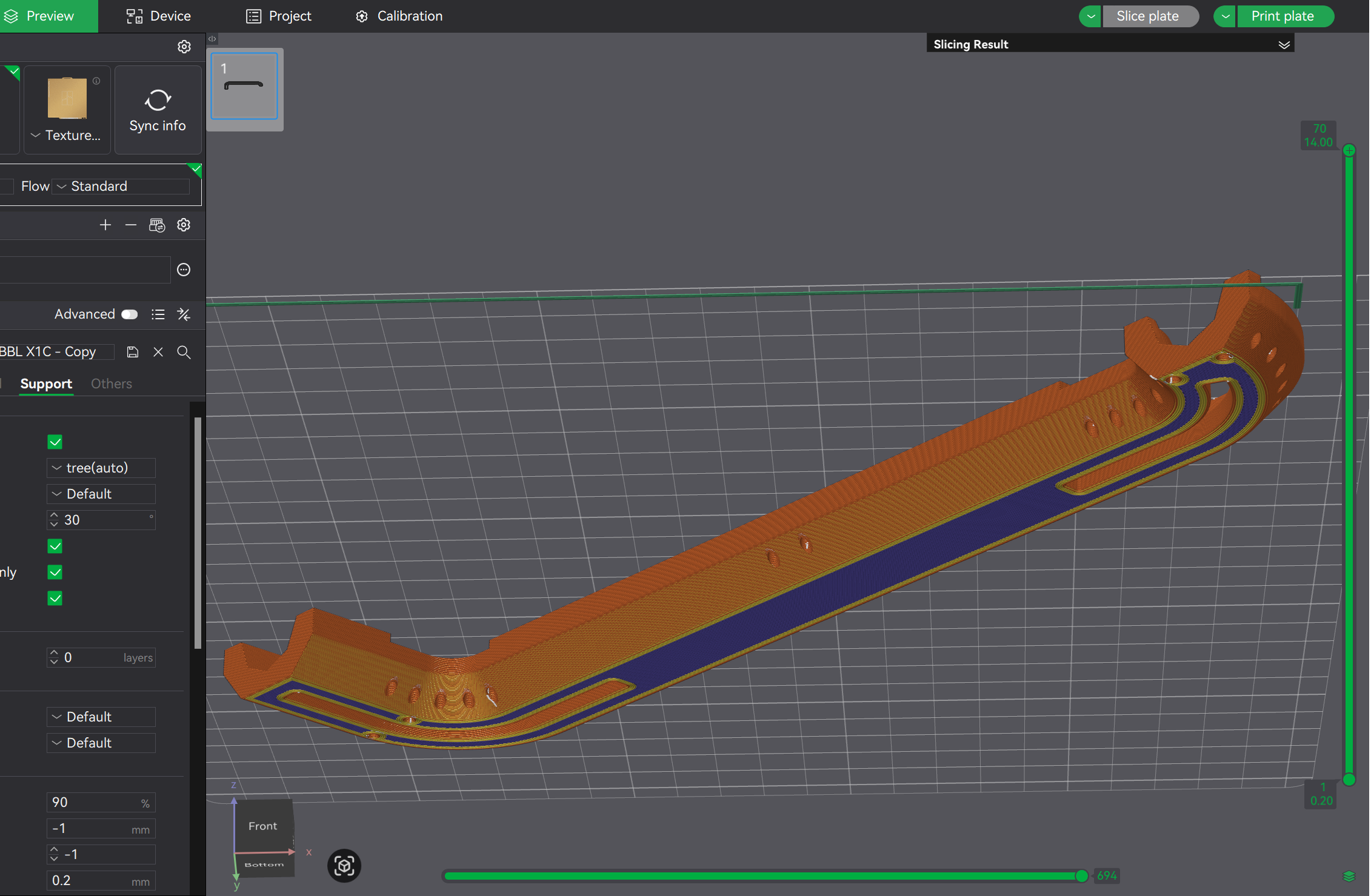Screen dimensions: 1371x896
Task: Toggle the Advanced mode switch
Action: coord(130,314)
